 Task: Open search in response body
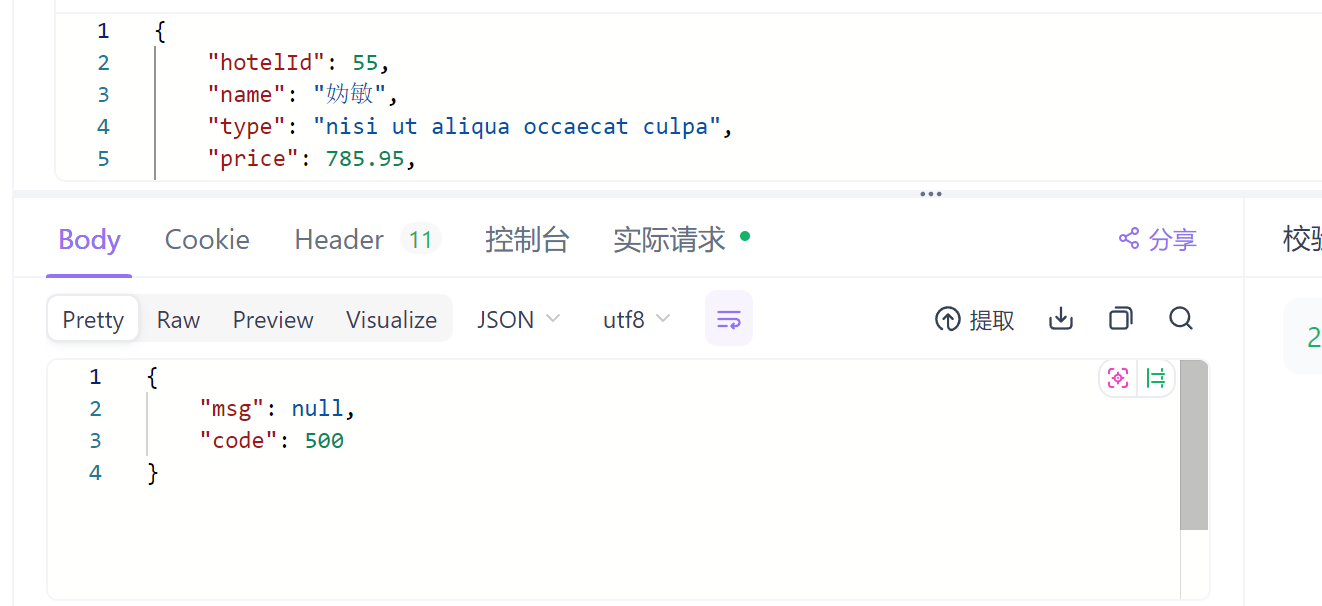[1181, 319]
